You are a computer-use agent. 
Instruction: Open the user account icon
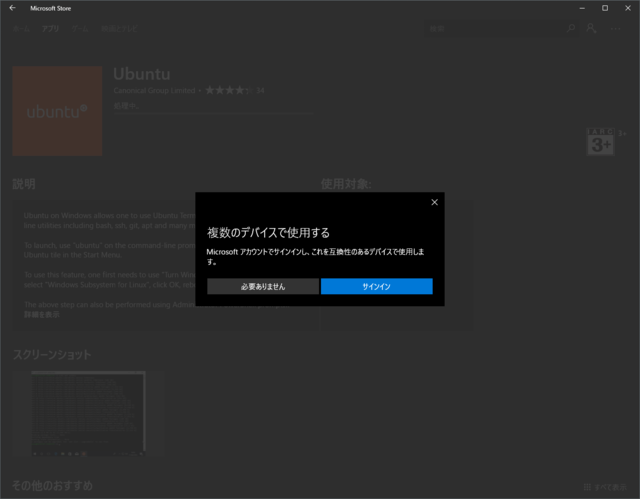[x=591, y=28]
